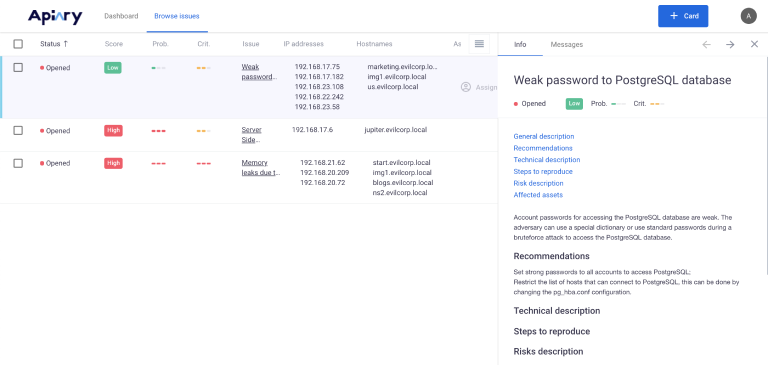Close the issue details panel
The width and height of the screenshot is (768, 366).
coord(754,44)
